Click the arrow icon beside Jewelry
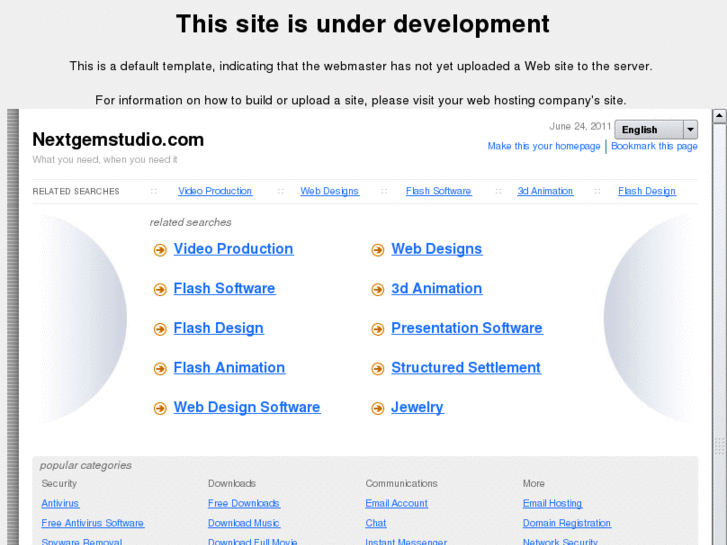The height and width of the screenshot is (545, 727). [x=378, y=409]
